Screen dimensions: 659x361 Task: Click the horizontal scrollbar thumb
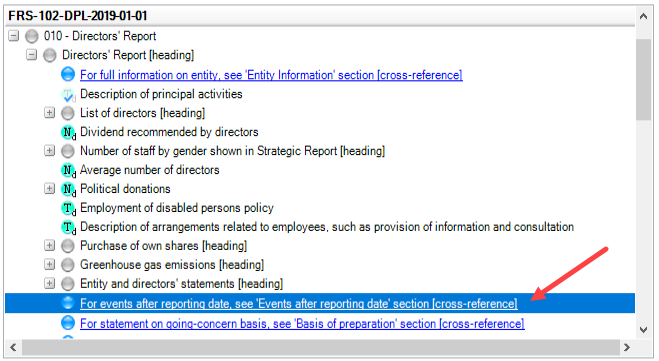pos(321,348)
